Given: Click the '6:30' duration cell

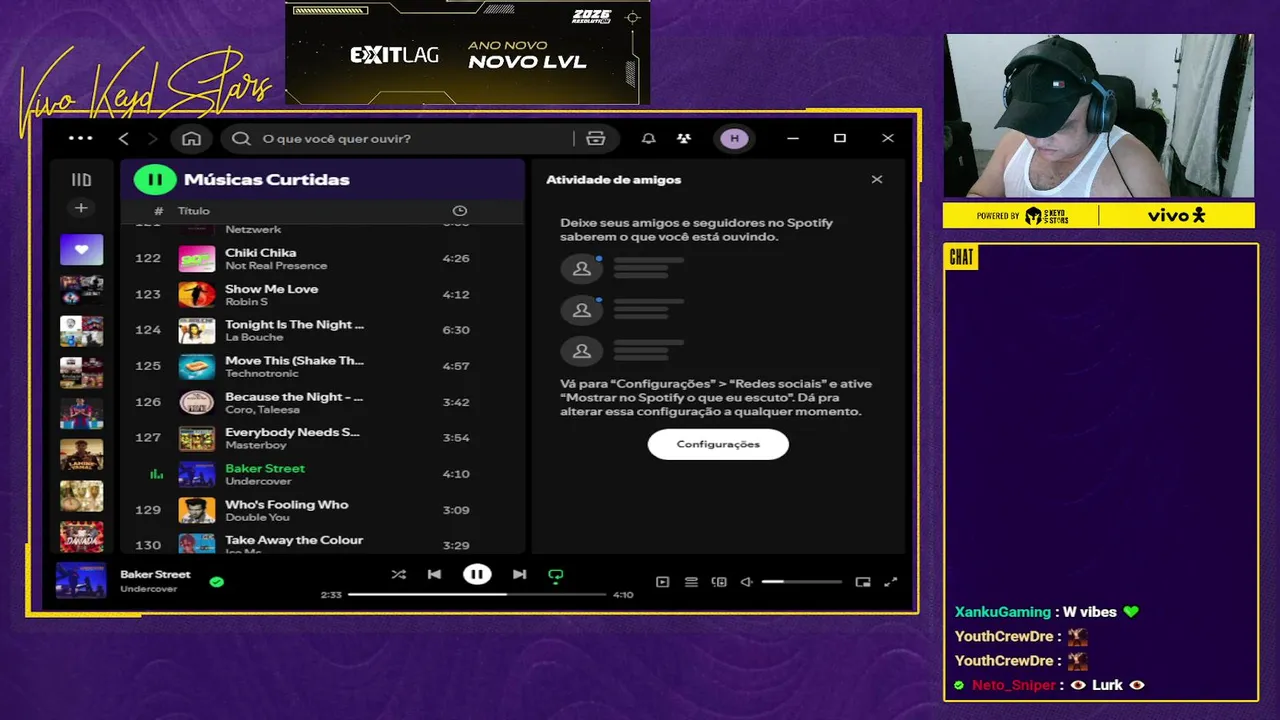Looking at the screenshot, I should pyautogui.click(x=456, y=330).
